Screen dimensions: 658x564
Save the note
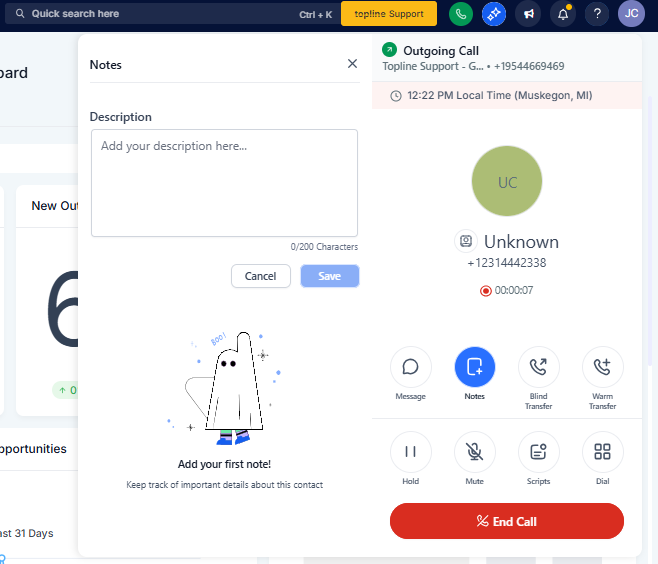coord(330,276)
